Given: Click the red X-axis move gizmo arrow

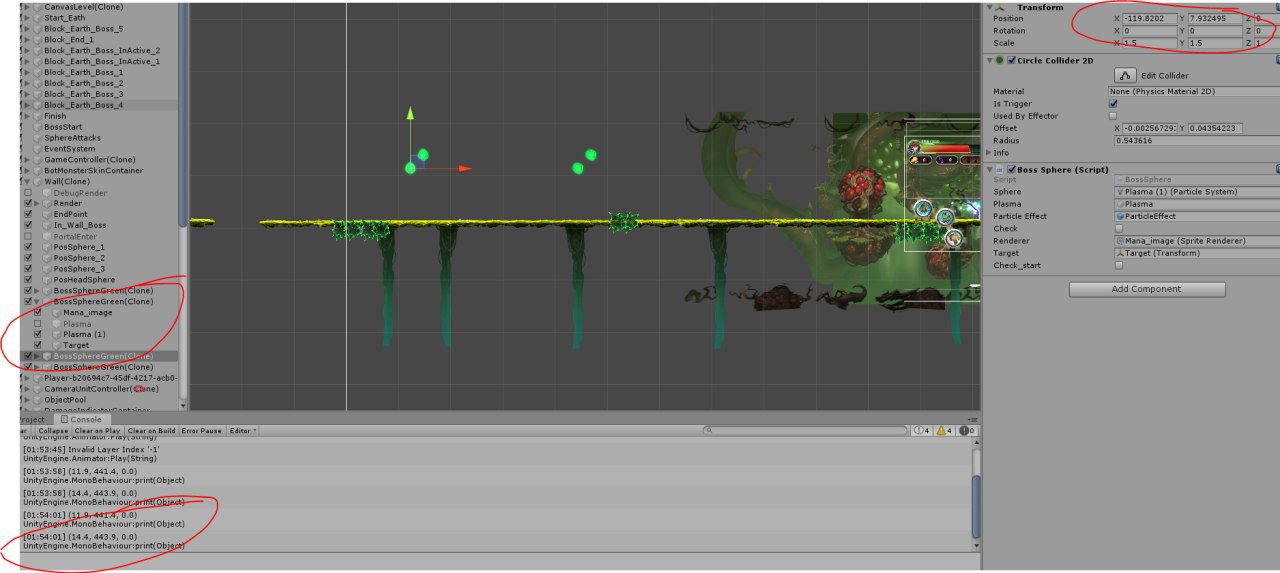Looking at the screenshot, I should point(464,168).
